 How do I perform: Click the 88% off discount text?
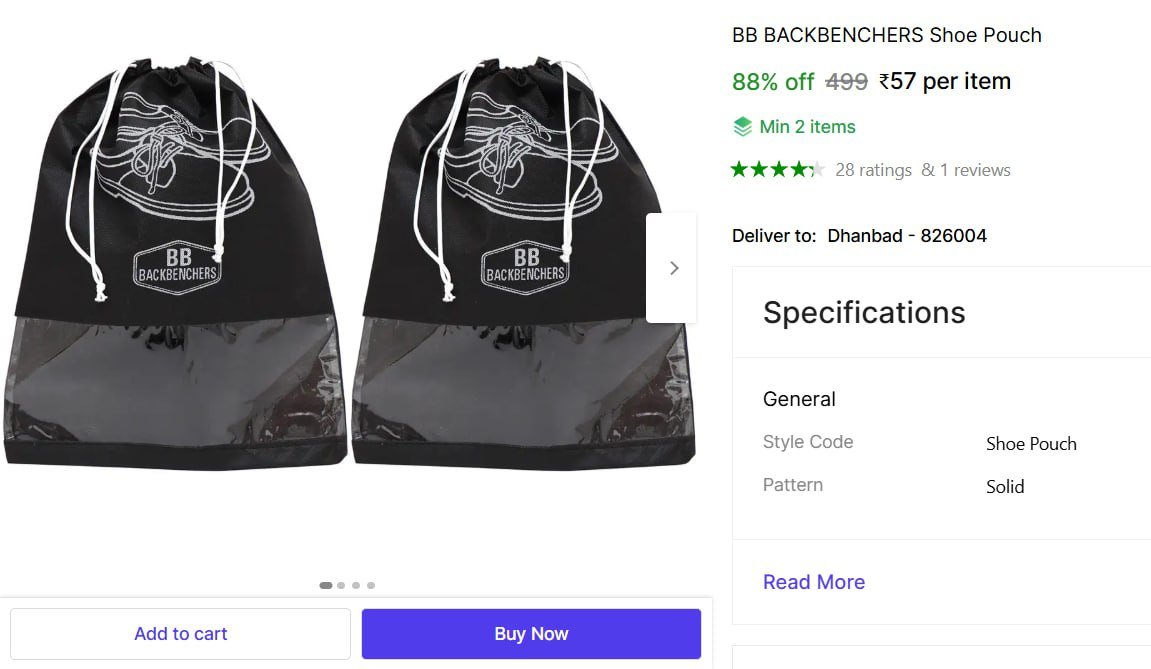773,82
